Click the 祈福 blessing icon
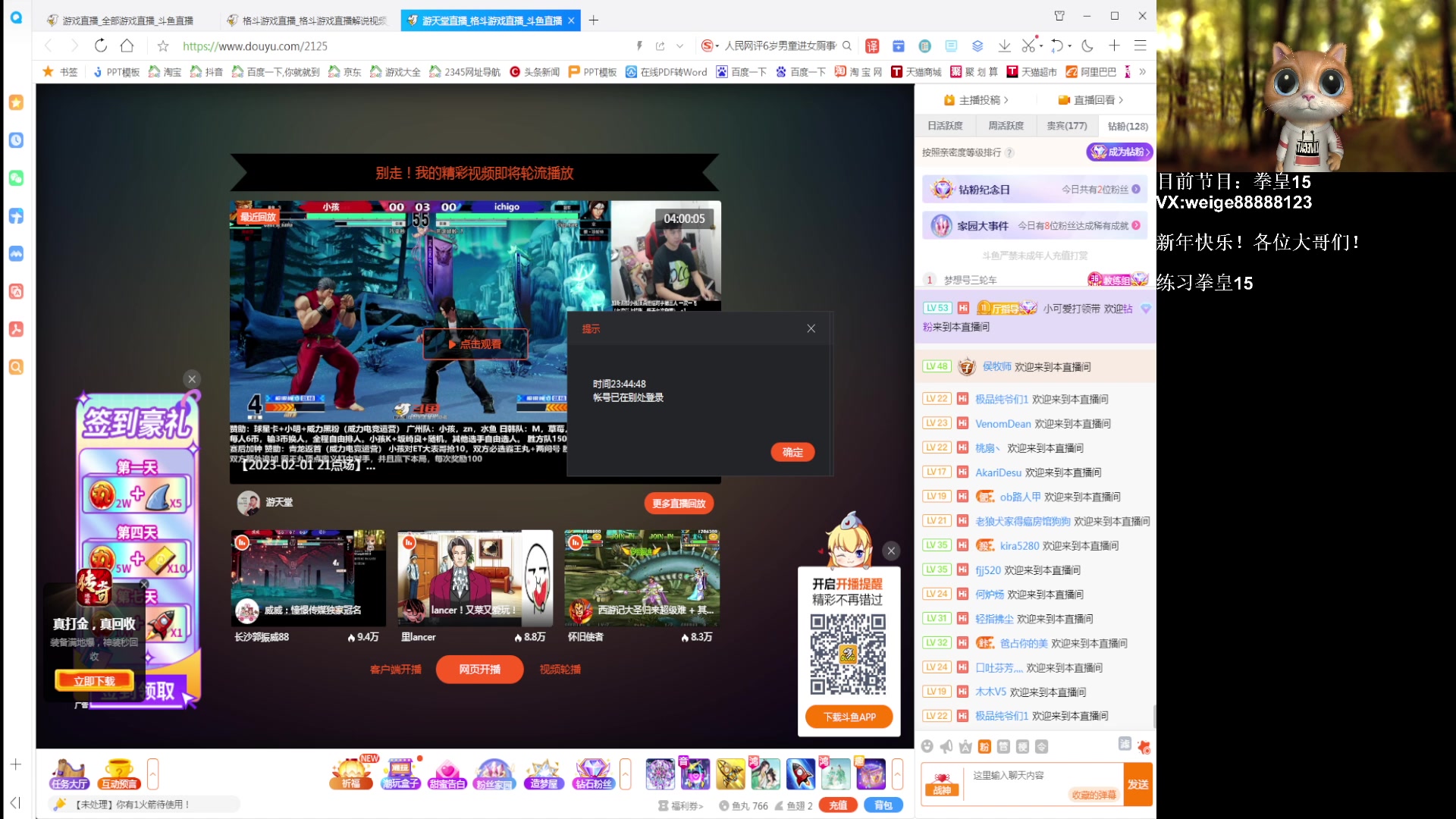This screenshot has width=1456, height=819. tap(353, 774)
